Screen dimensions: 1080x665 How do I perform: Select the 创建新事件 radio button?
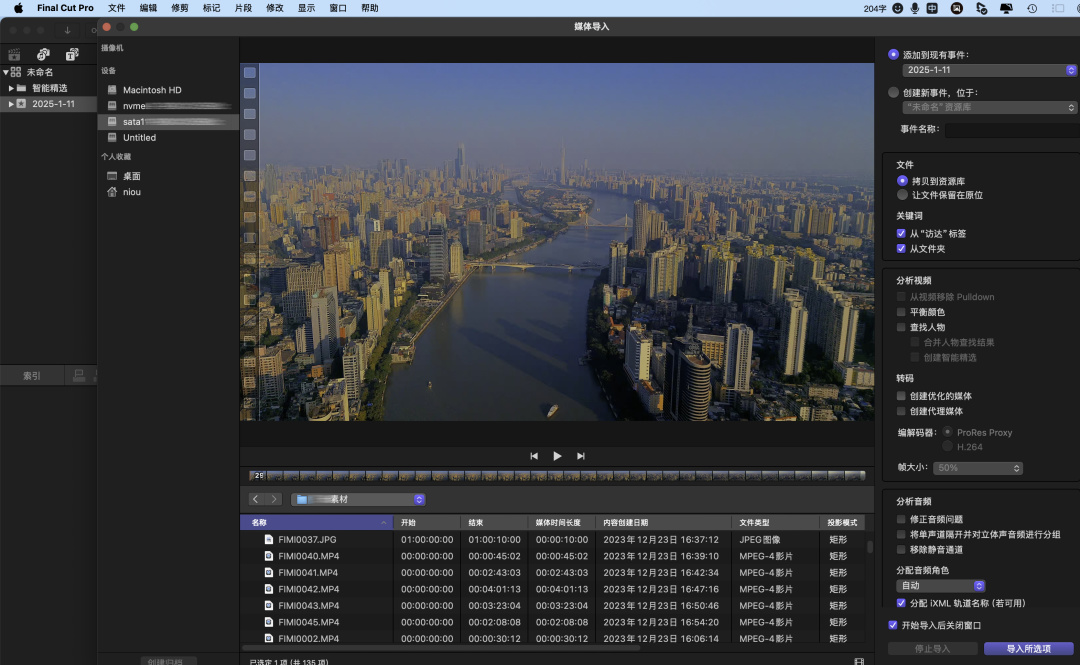point(893,92)
